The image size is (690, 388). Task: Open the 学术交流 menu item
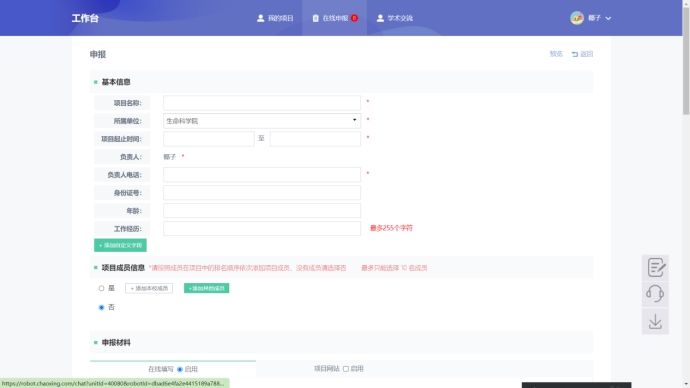395,18
